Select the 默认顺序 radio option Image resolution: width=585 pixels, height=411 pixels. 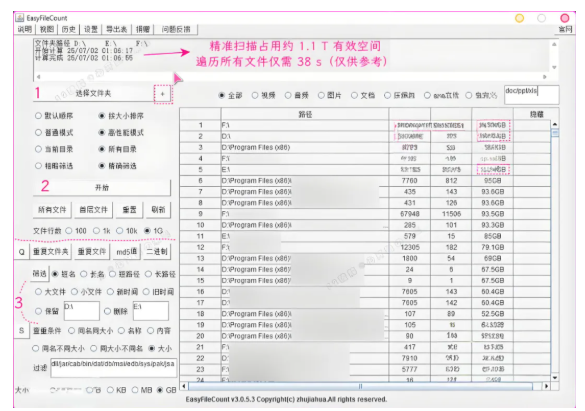pos(54,116)
